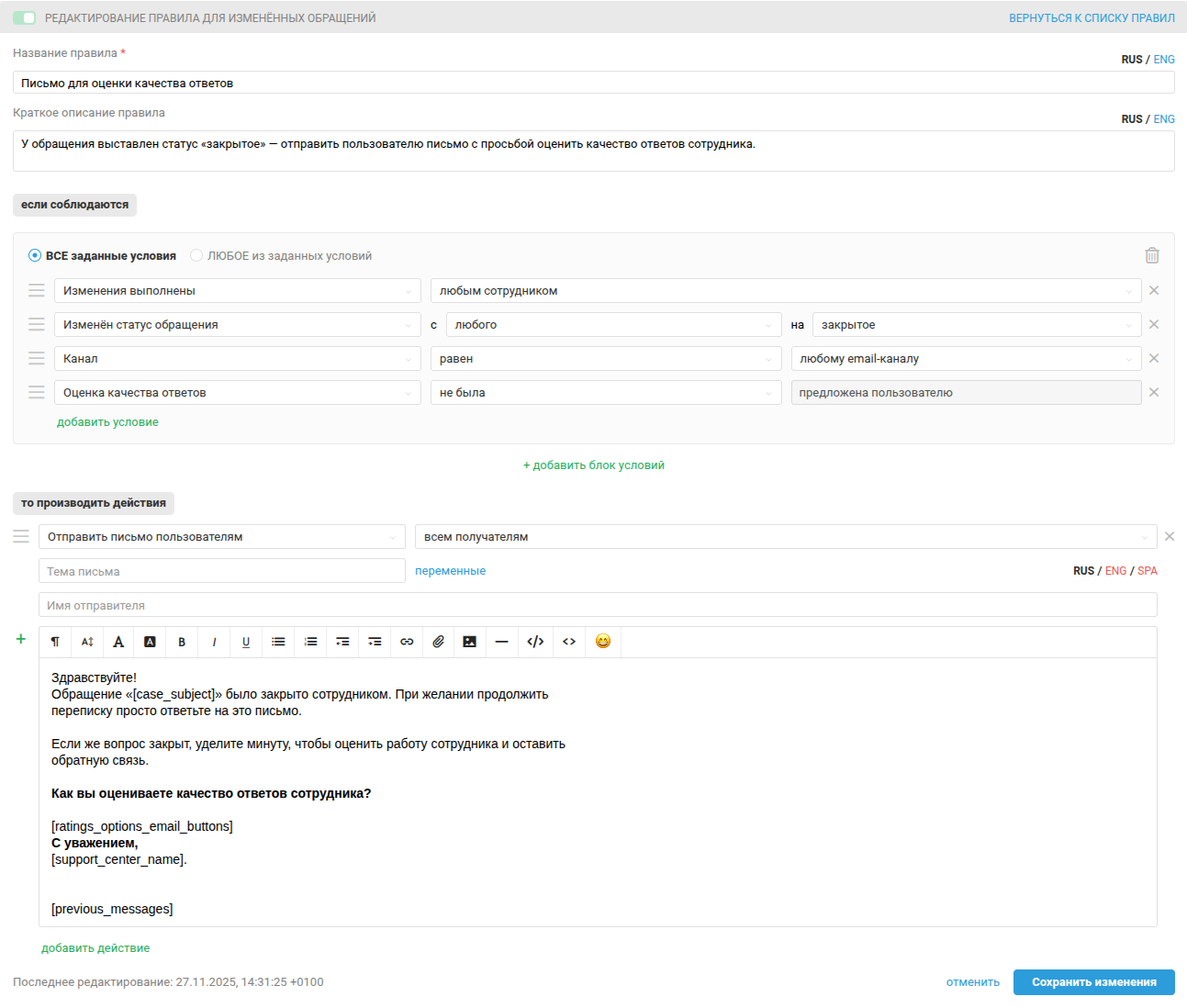The height and width of the screenshot is (1008, 1187).
Task: Delete the condition block with the trash icon
Action: click(1152, 255)
